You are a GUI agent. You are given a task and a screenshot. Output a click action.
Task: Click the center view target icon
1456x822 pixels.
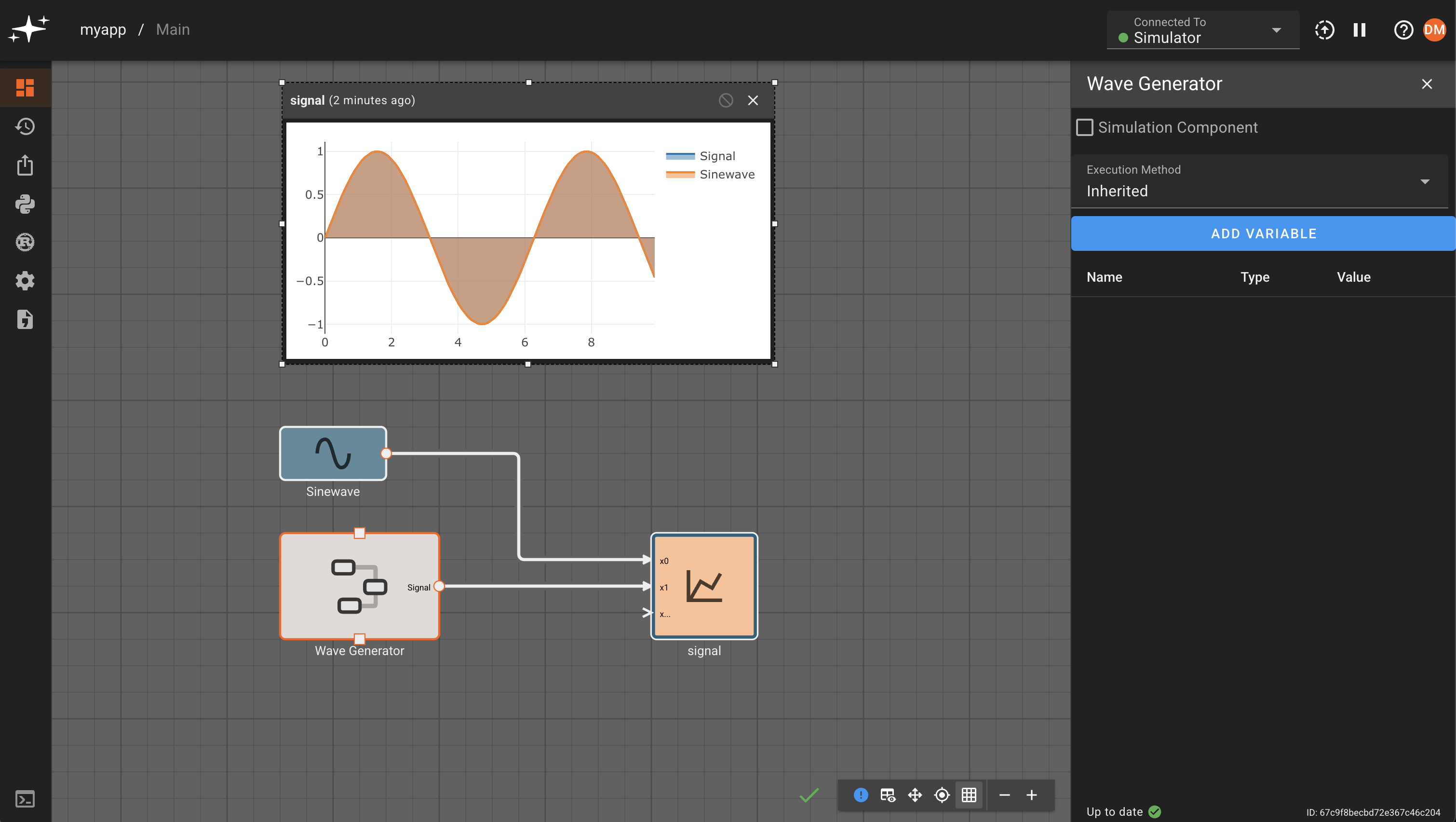point(942,795)
